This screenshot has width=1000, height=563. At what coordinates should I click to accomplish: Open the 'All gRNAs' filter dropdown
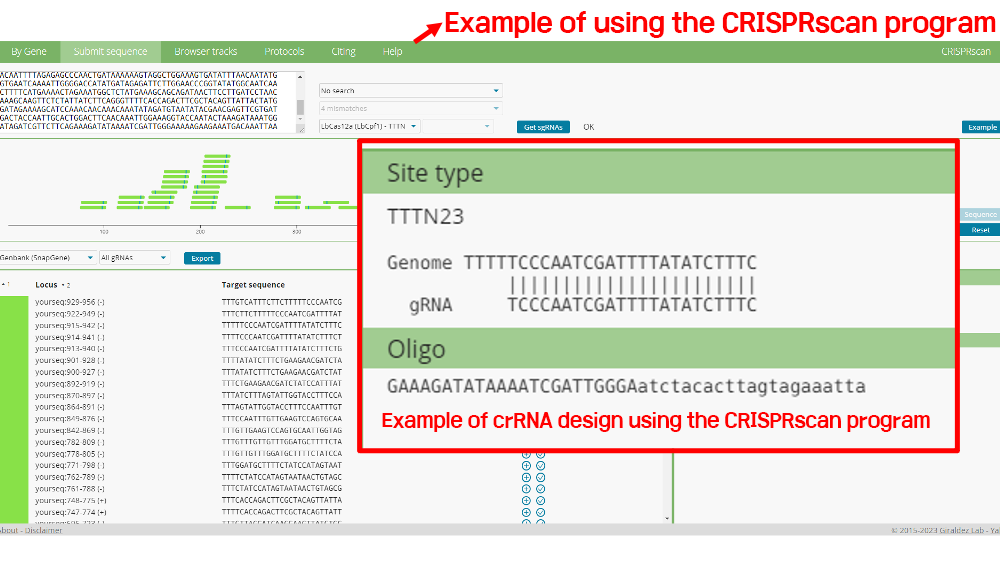(134, 258)
